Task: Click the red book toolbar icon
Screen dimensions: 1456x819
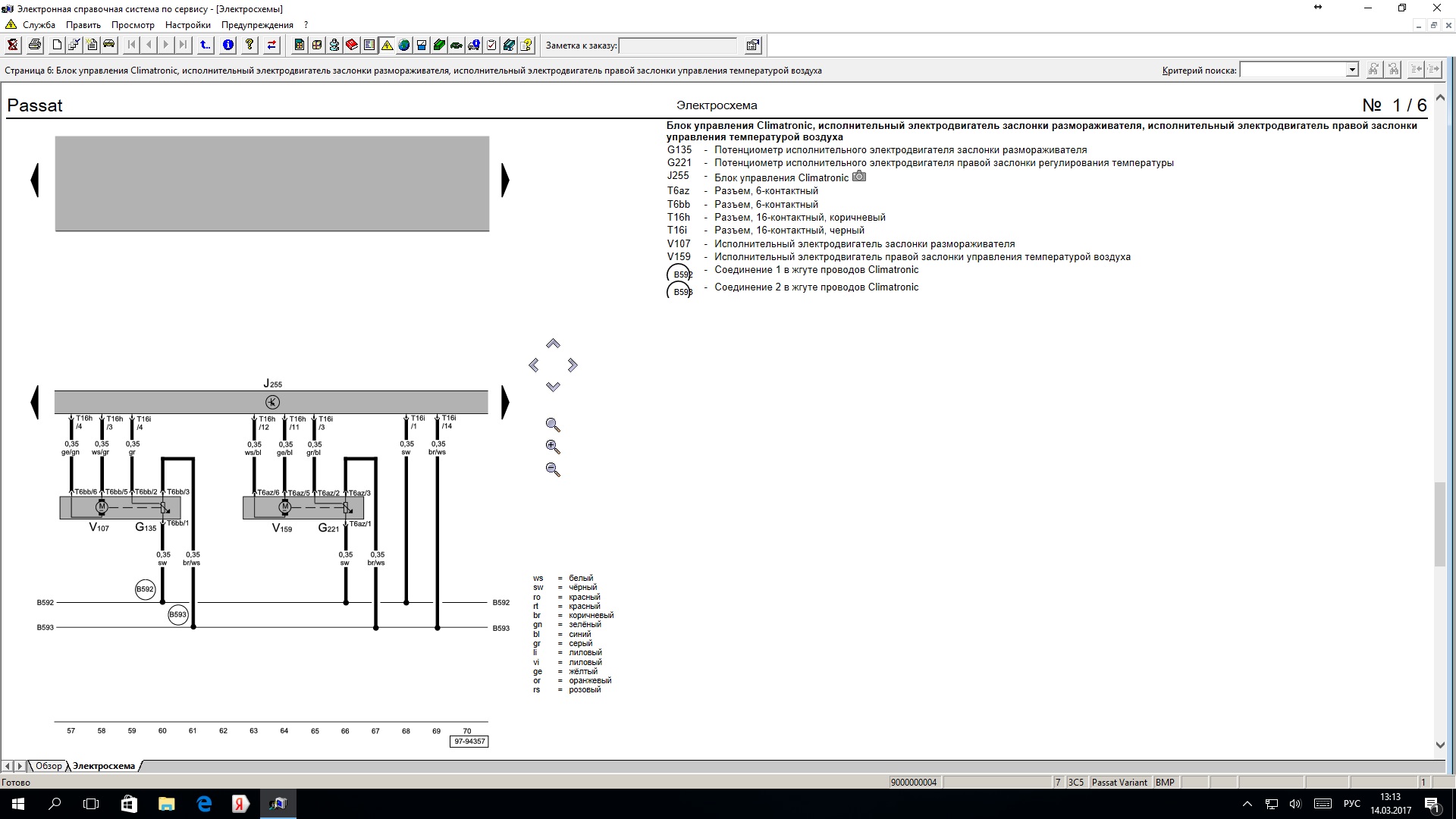Action: click(352, 45)
